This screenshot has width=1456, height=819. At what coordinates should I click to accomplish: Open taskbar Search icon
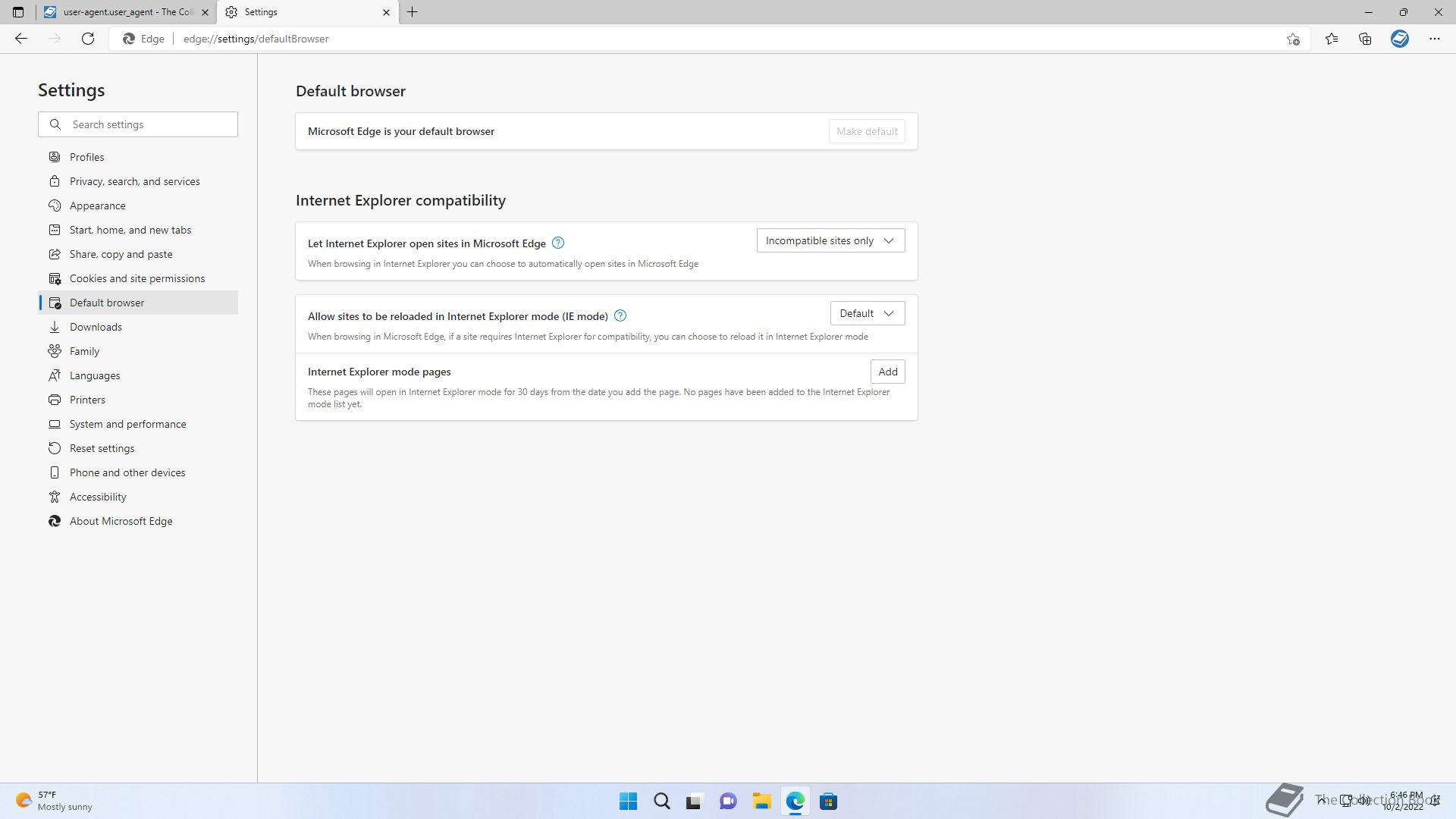click(662, 802)
